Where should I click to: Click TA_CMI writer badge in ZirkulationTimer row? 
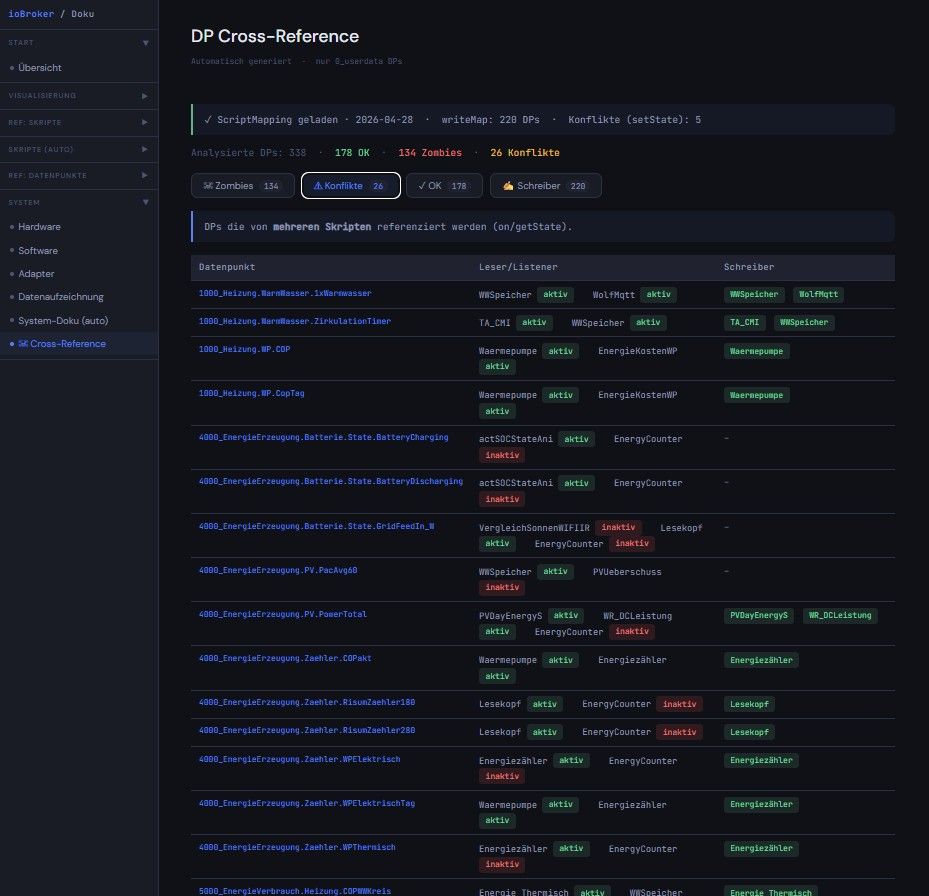pyautogui.click(x=744, y=322)
